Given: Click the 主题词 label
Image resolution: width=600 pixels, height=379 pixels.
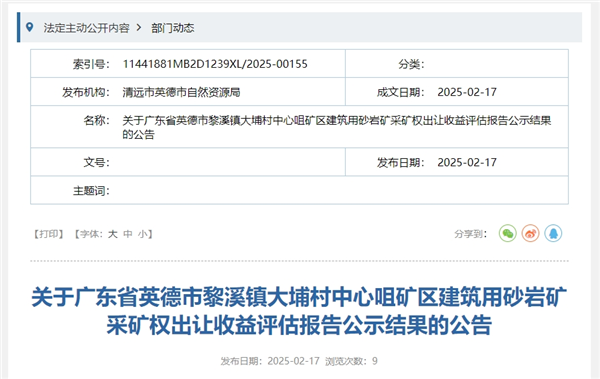Looking at the screenshot, I should click(x=91, y=191).
